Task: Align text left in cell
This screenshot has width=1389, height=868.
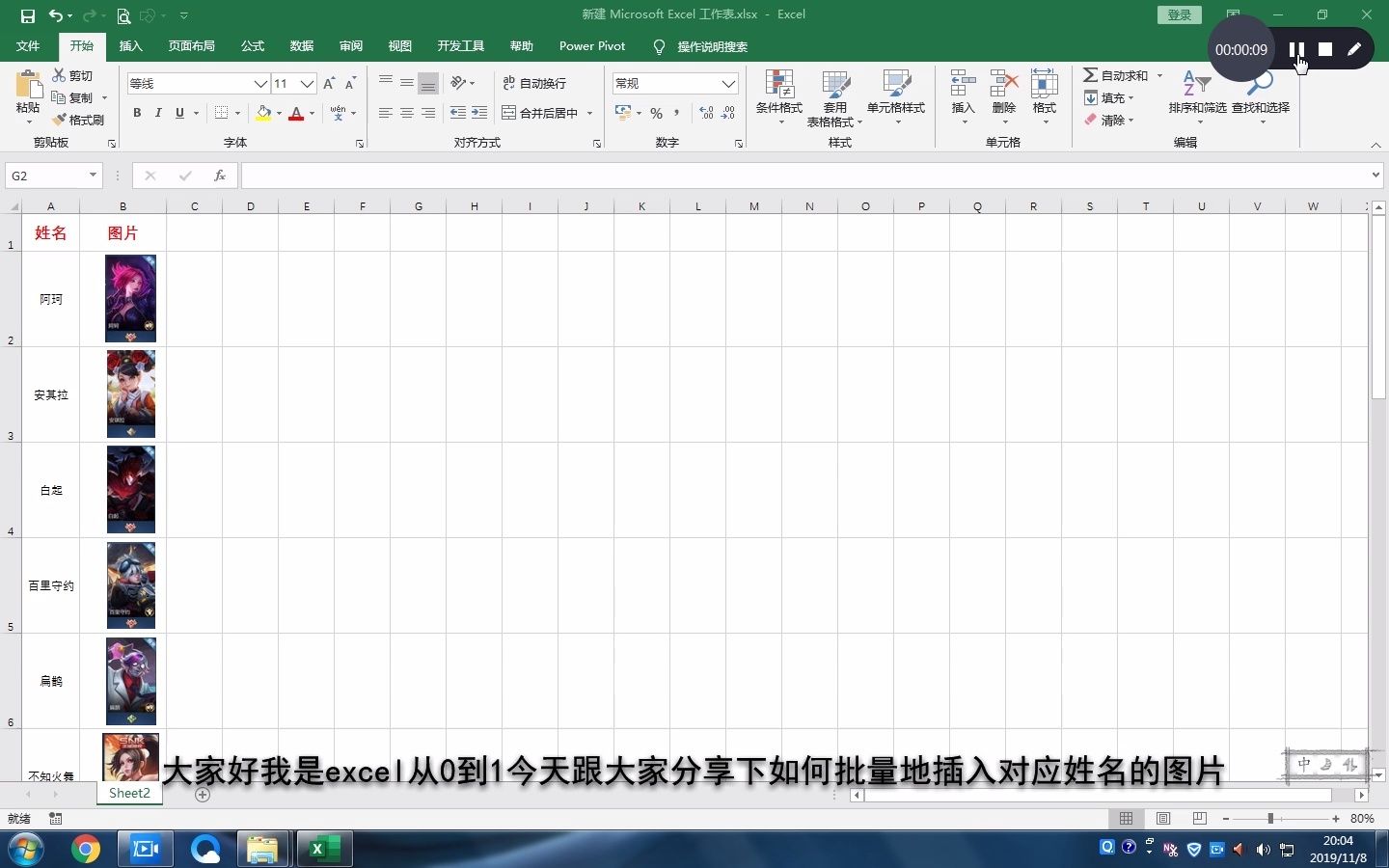Action: pos(386,113)
